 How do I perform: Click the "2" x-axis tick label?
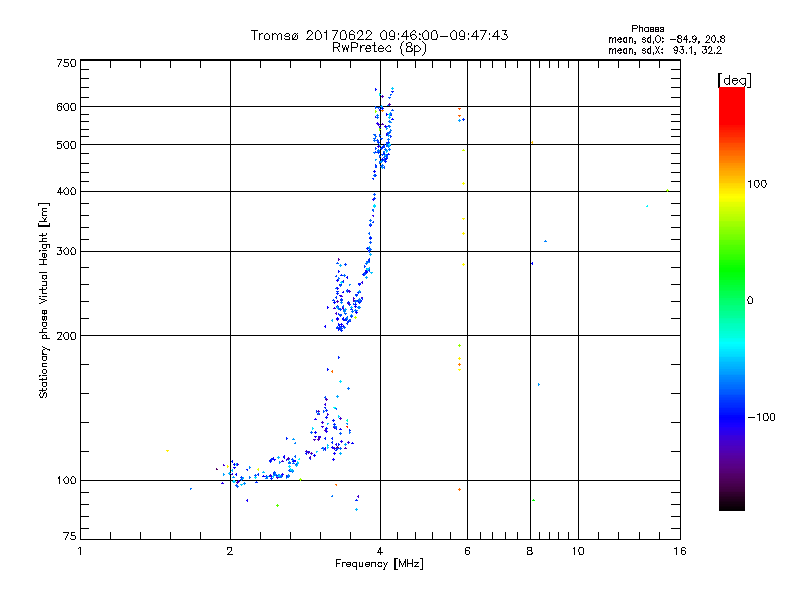(x=230, y=551)
